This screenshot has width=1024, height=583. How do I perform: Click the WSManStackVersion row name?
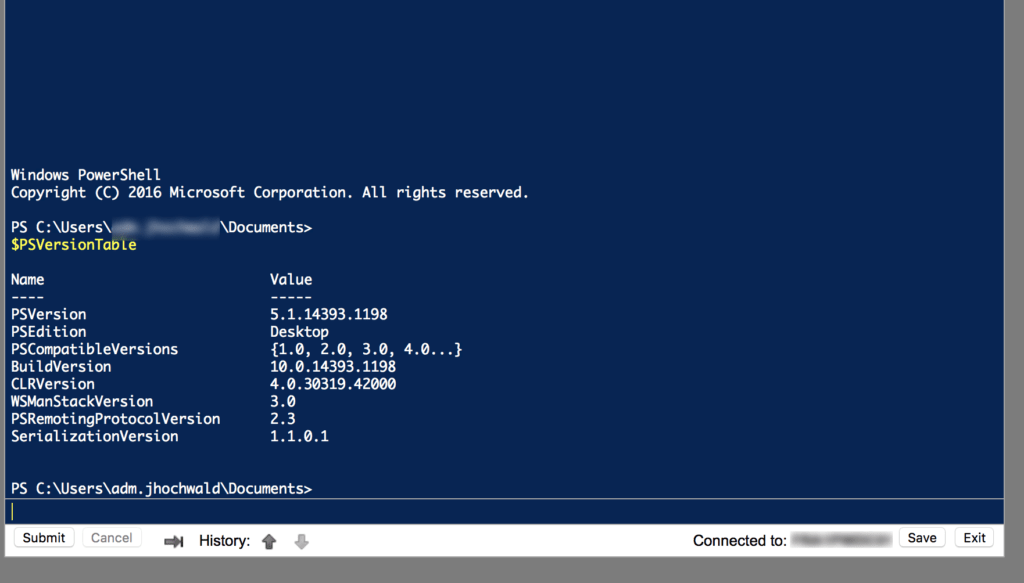pyautogui.click(x=82, y=402)
